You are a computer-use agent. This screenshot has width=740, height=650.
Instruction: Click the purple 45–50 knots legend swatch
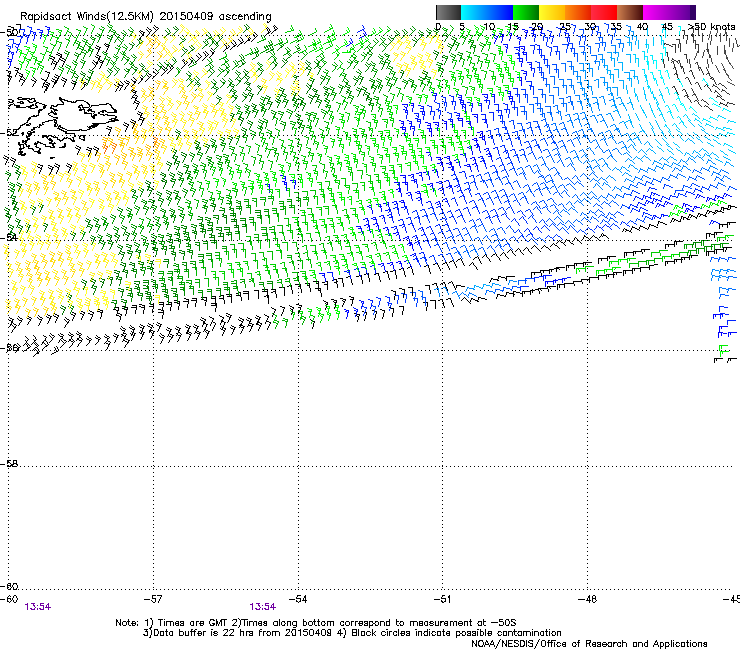682,12
